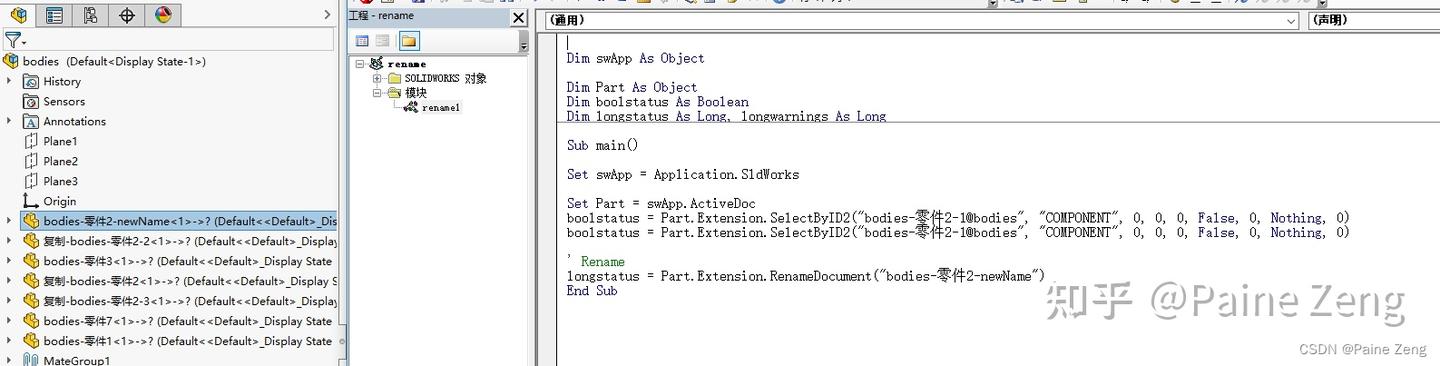Viewport: 1440px width, 366px height.
Task: Collapse the 模块 folder
Action: coord(377,92)
